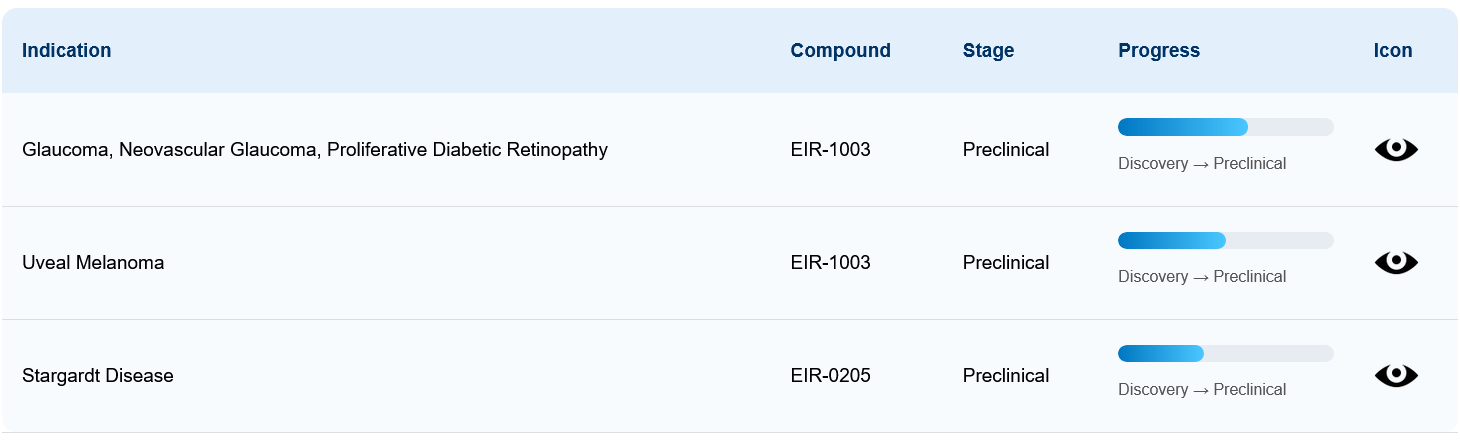Click Discovery → Preclinical label under Uveal Melanoma
This screenshot has width=1460, height=440.
(x=1201, y=277)
